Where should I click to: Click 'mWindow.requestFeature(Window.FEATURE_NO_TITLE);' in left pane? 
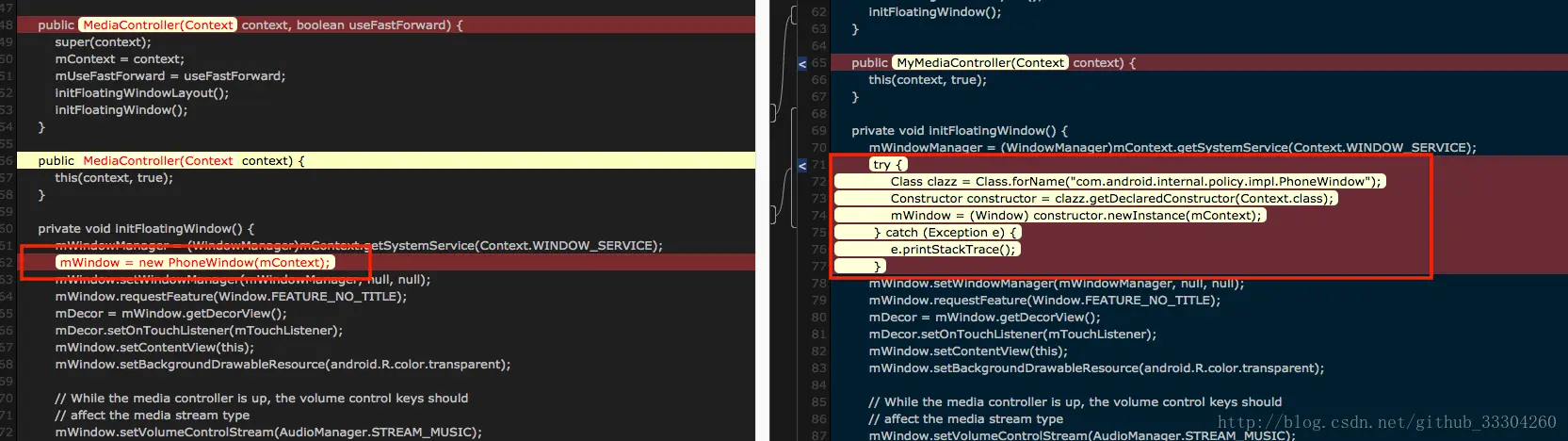231,297
